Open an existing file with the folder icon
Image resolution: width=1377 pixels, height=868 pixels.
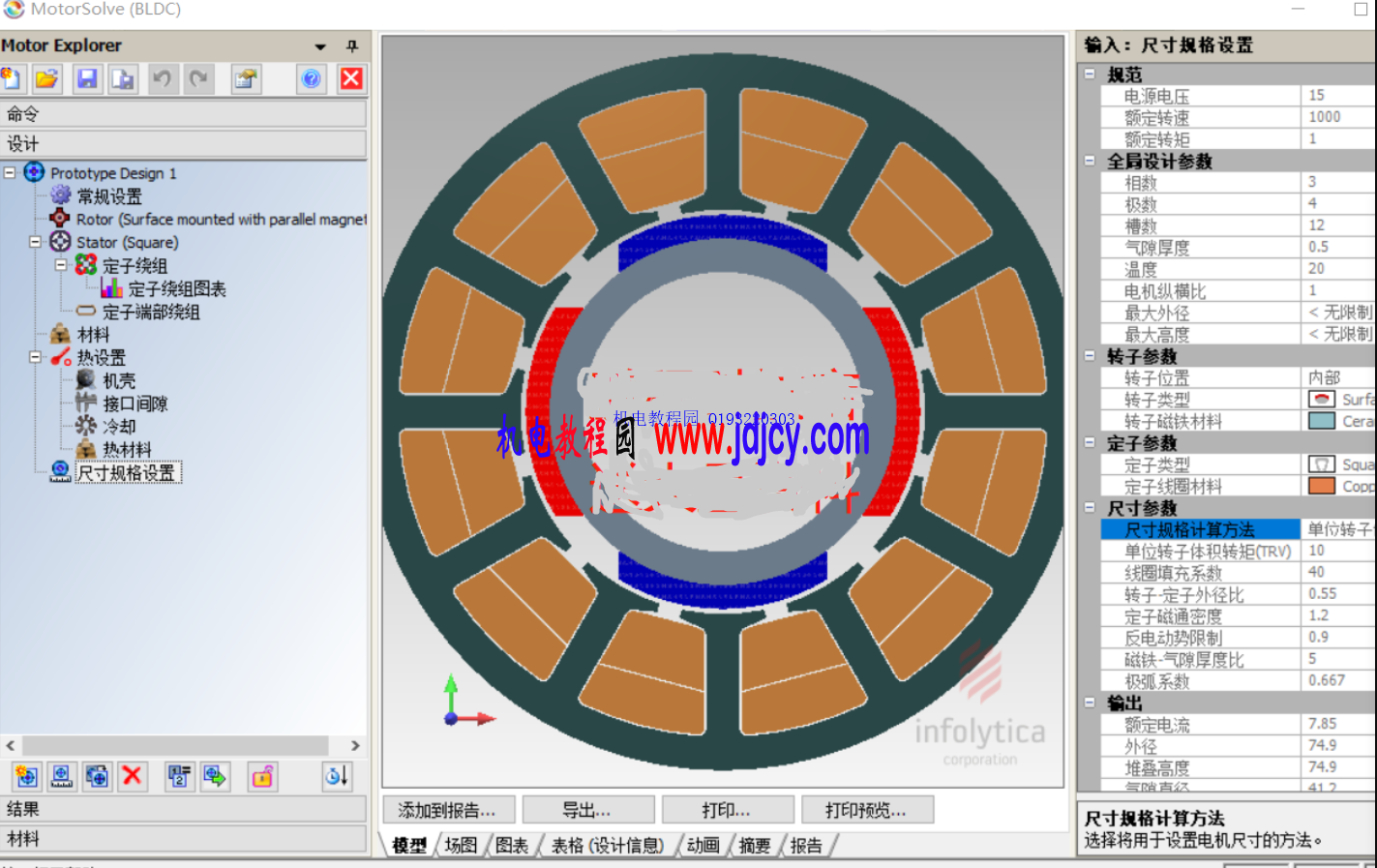(47, 78)
